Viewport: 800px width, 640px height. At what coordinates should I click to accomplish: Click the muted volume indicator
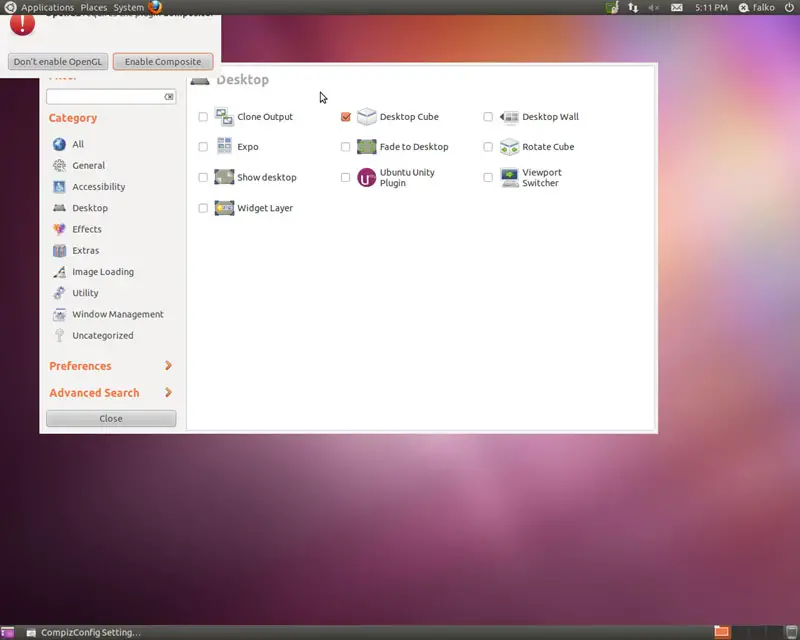tap(654, 7)
